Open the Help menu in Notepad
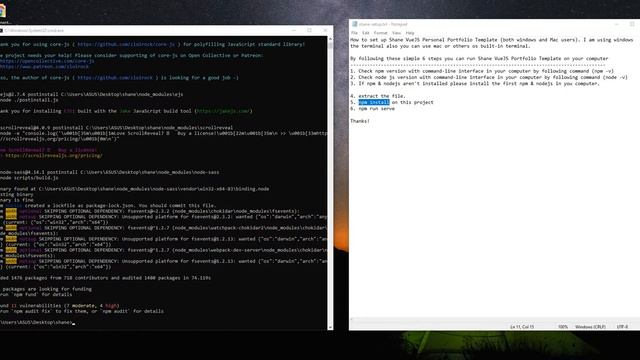Image resolution: width=640 pixels, height=360 pixels. [410, 33]
